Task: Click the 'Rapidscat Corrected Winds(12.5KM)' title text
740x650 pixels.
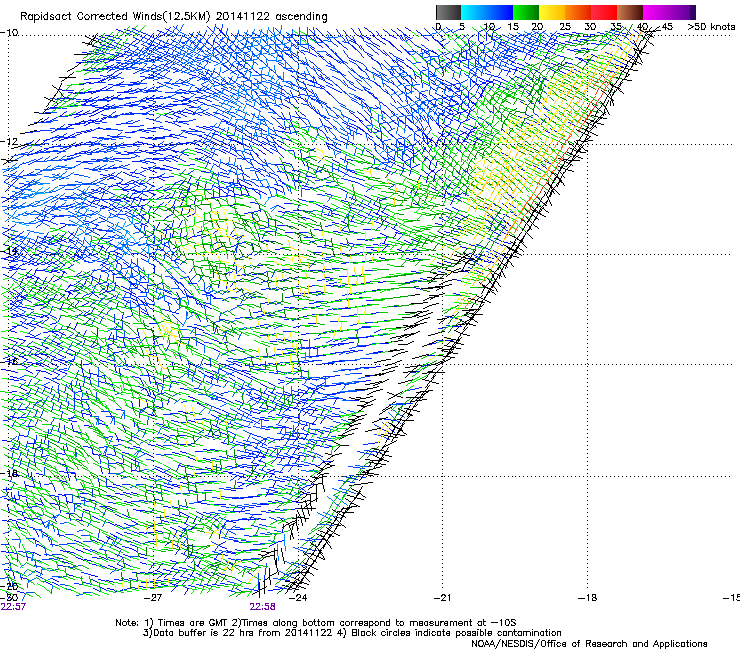Action: tap(115, 17)
